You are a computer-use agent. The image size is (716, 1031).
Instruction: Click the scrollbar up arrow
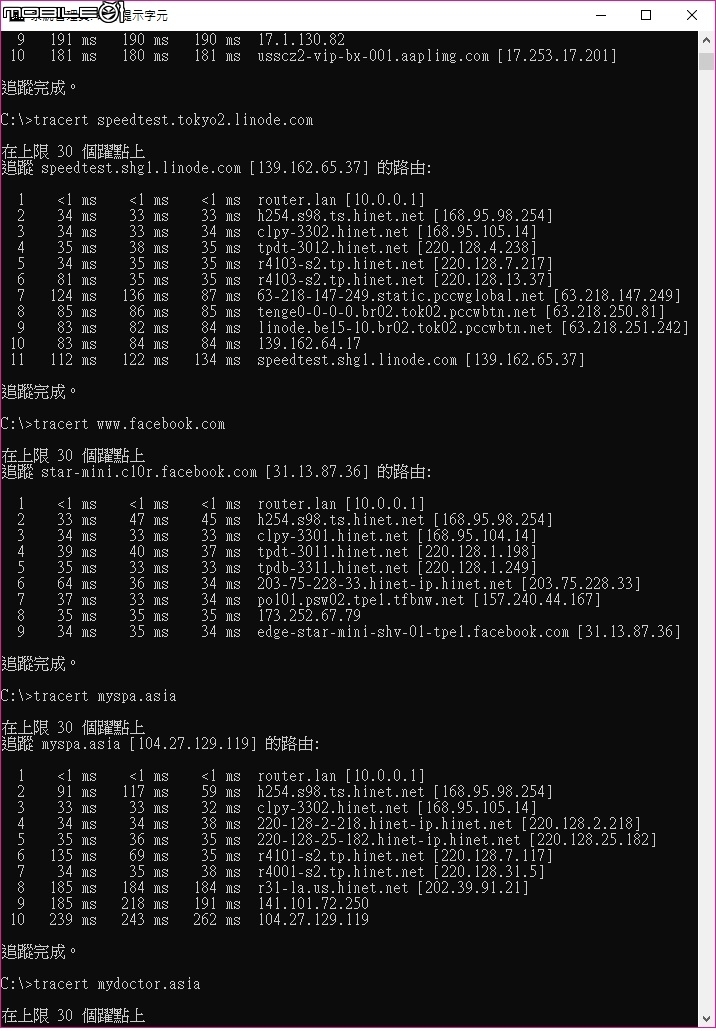click(706, 39)
